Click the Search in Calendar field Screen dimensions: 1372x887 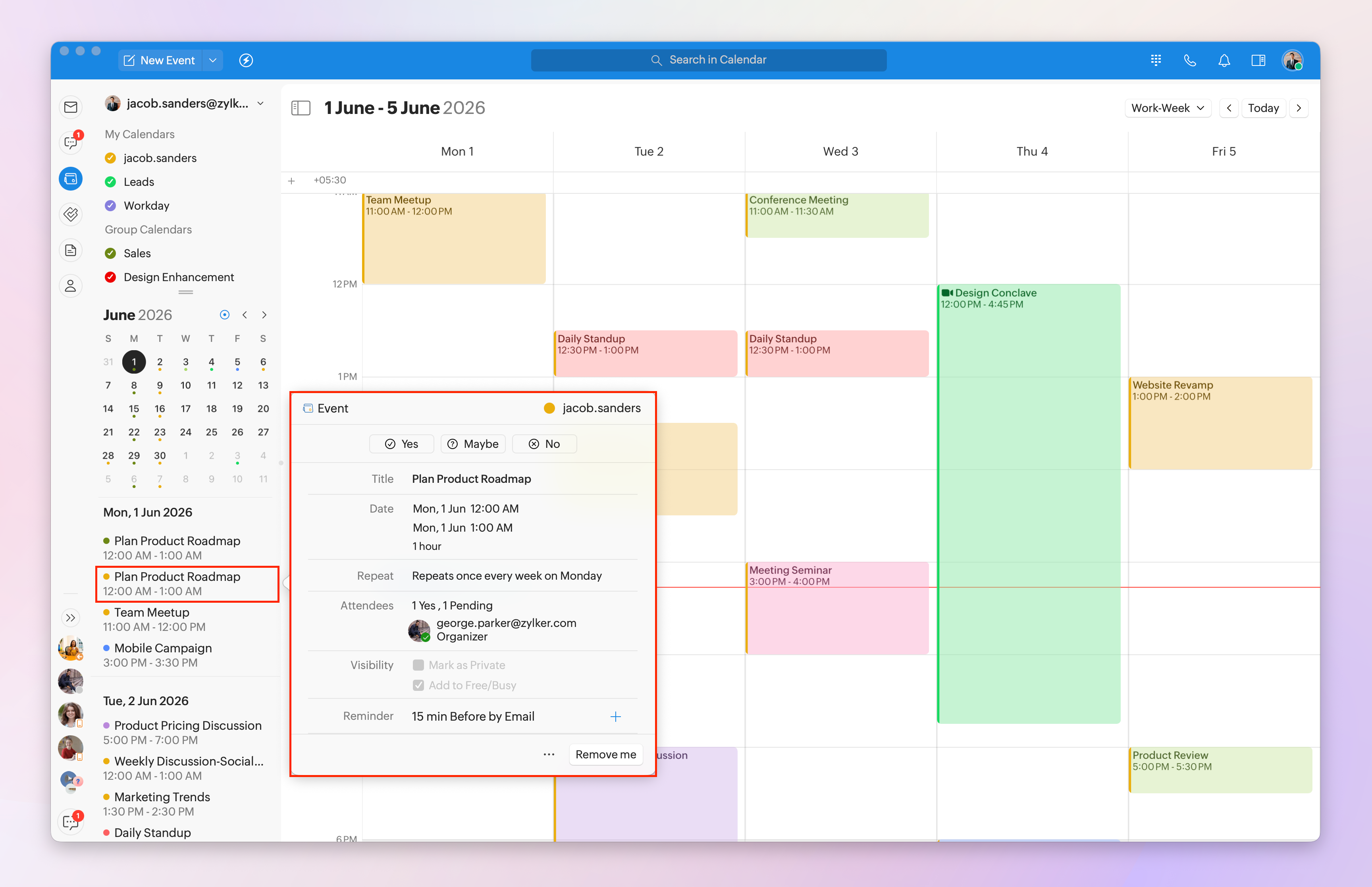tap(708, 60)
